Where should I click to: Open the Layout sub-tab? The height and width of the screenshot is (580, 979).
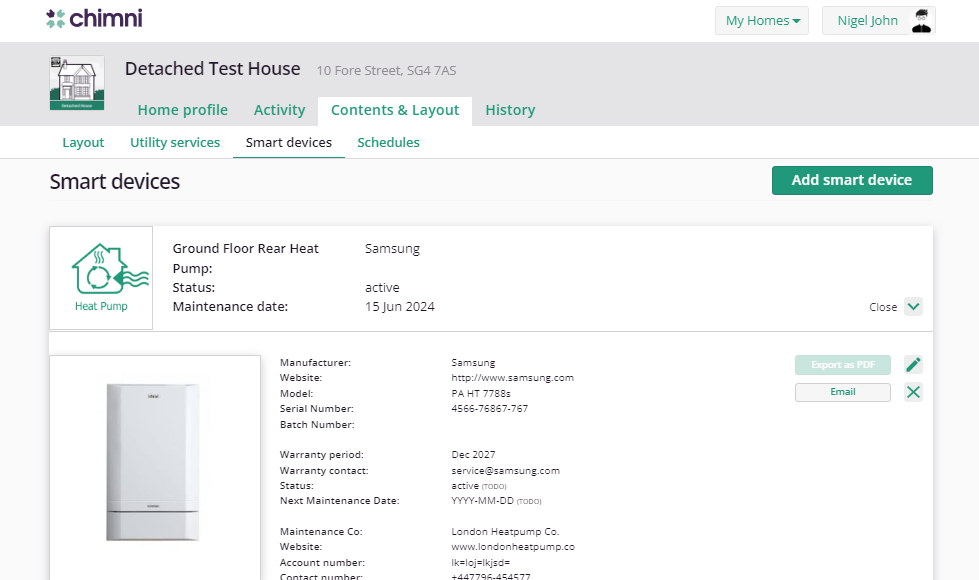click(x=83, y=142)
